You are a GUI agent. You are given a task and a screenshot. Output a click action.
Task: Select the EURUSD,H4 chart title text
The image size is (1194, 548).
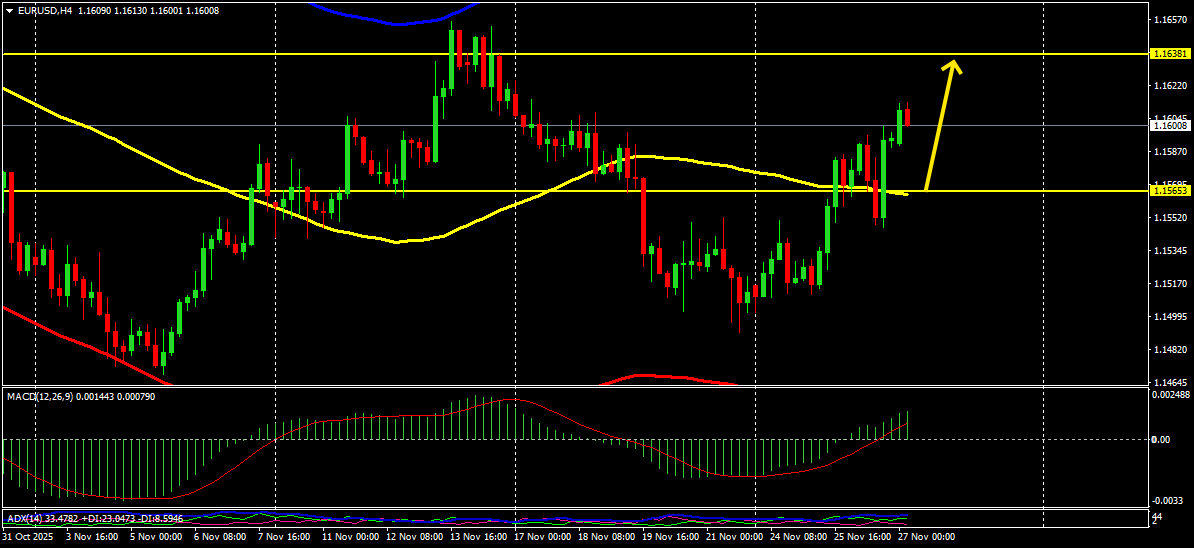43,11
